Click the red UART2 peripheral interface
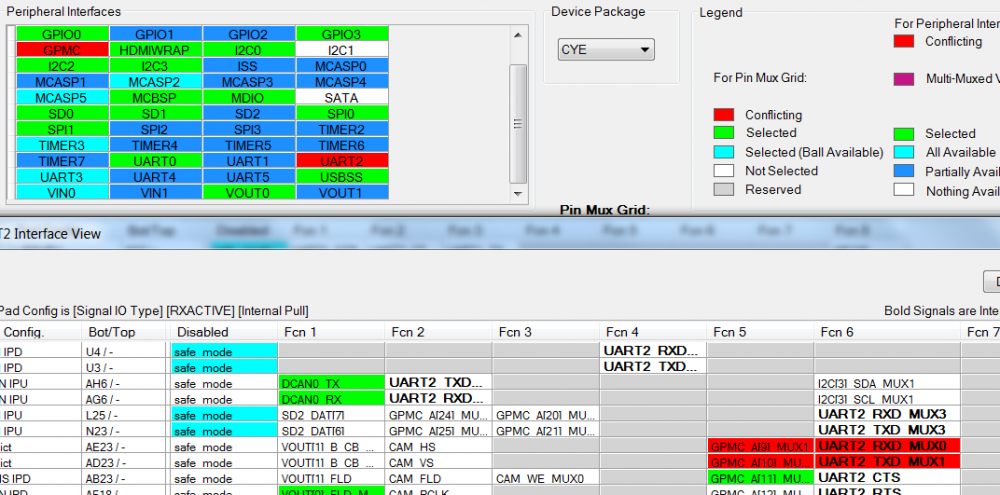 339,161
